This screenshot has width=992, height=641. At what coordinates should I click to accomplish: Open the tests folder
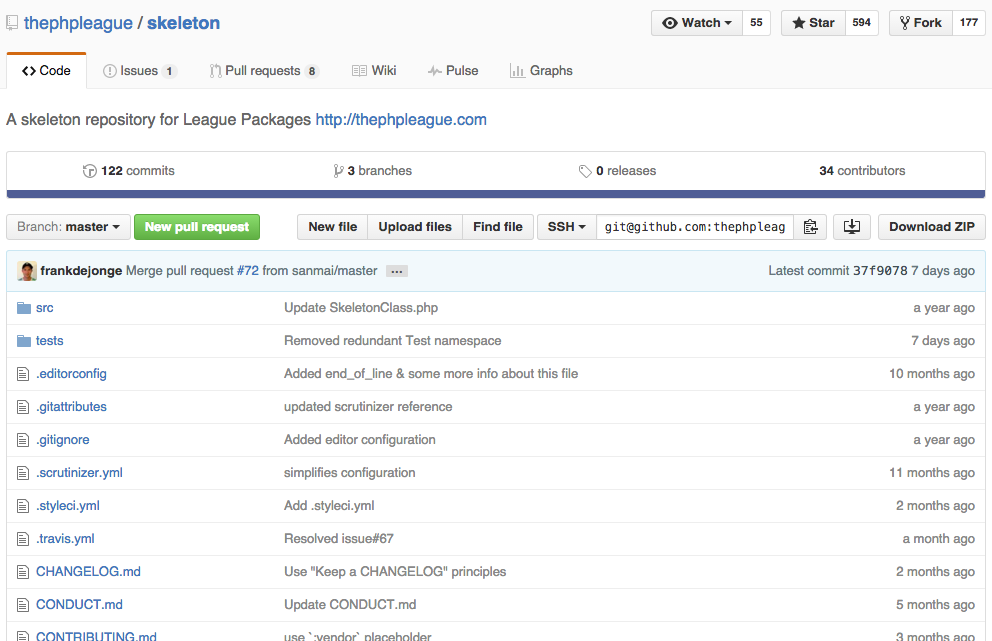49,341
